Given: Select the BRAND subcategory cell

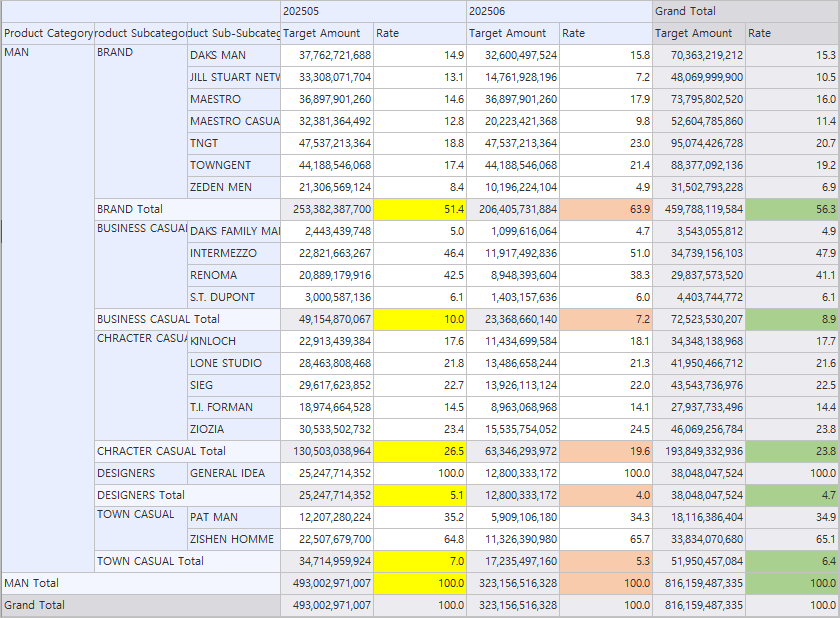Looking at the screenshot, I should (141, 122).
